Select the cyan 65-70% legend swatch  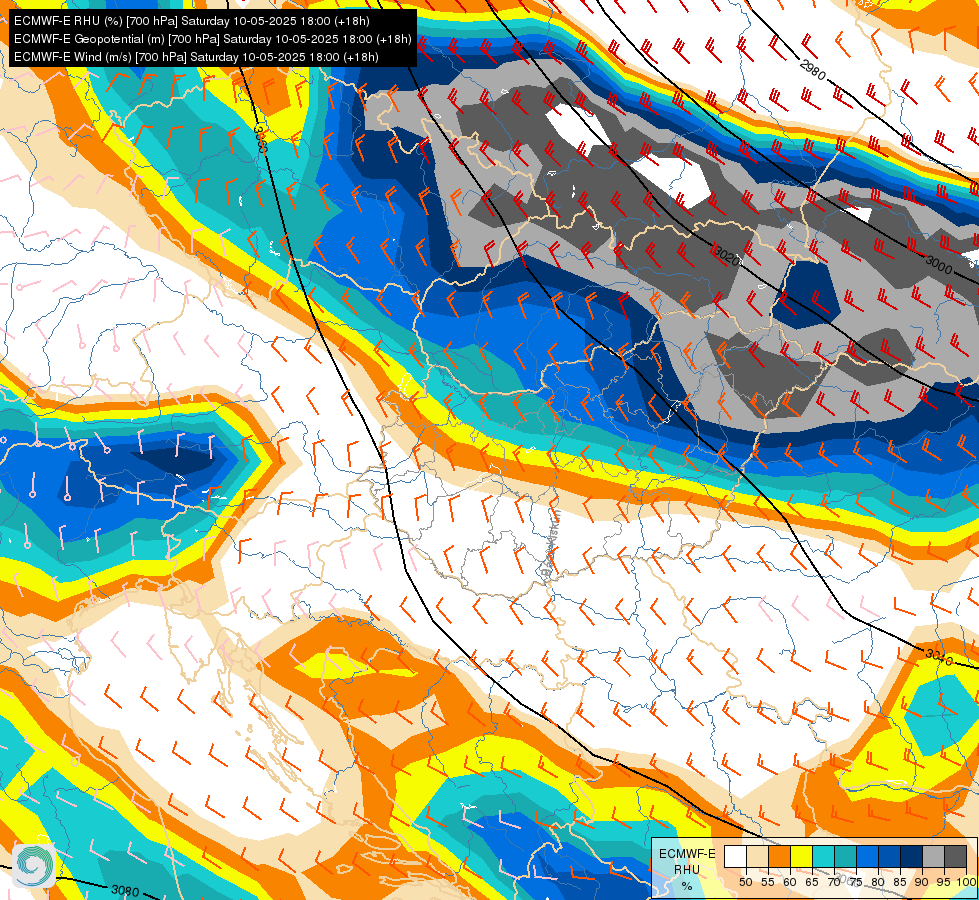point(824,856)
